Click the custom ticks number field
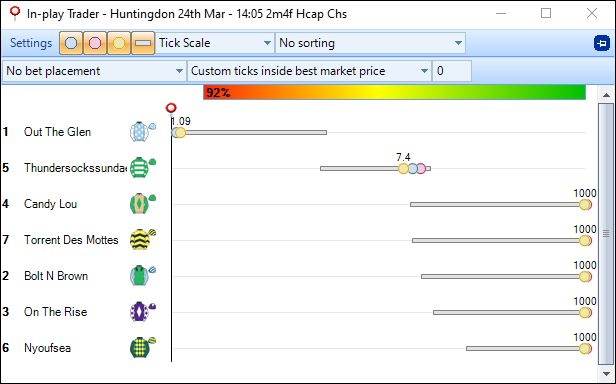 452,71
